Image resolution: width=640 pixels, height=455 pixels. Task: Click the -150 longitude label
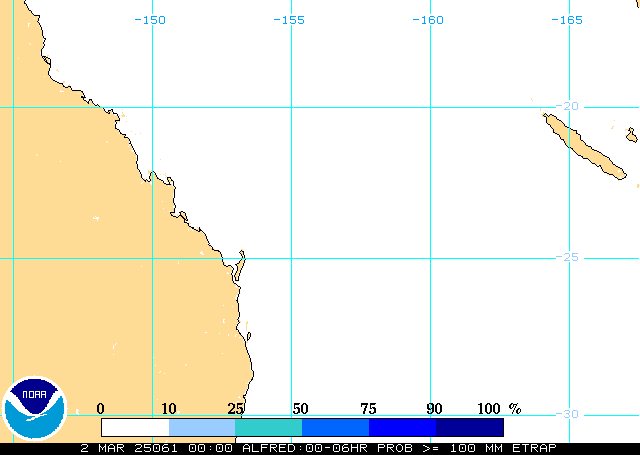click(x=150, y=20)
